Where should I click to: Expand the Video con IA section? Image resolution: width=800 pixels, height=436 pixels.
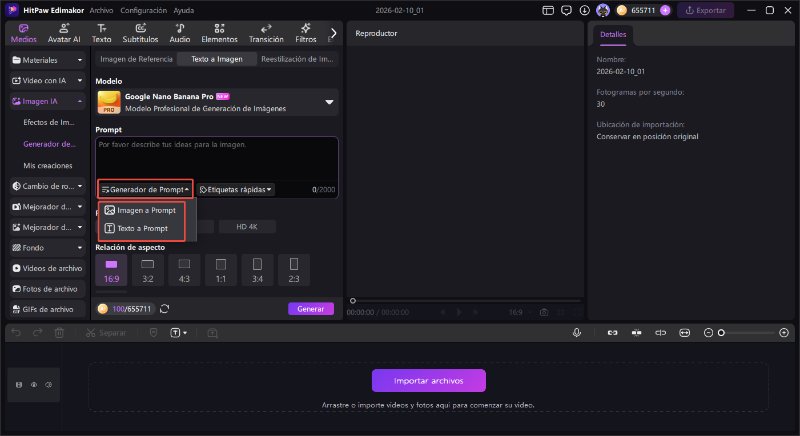[x=47, y=81]
